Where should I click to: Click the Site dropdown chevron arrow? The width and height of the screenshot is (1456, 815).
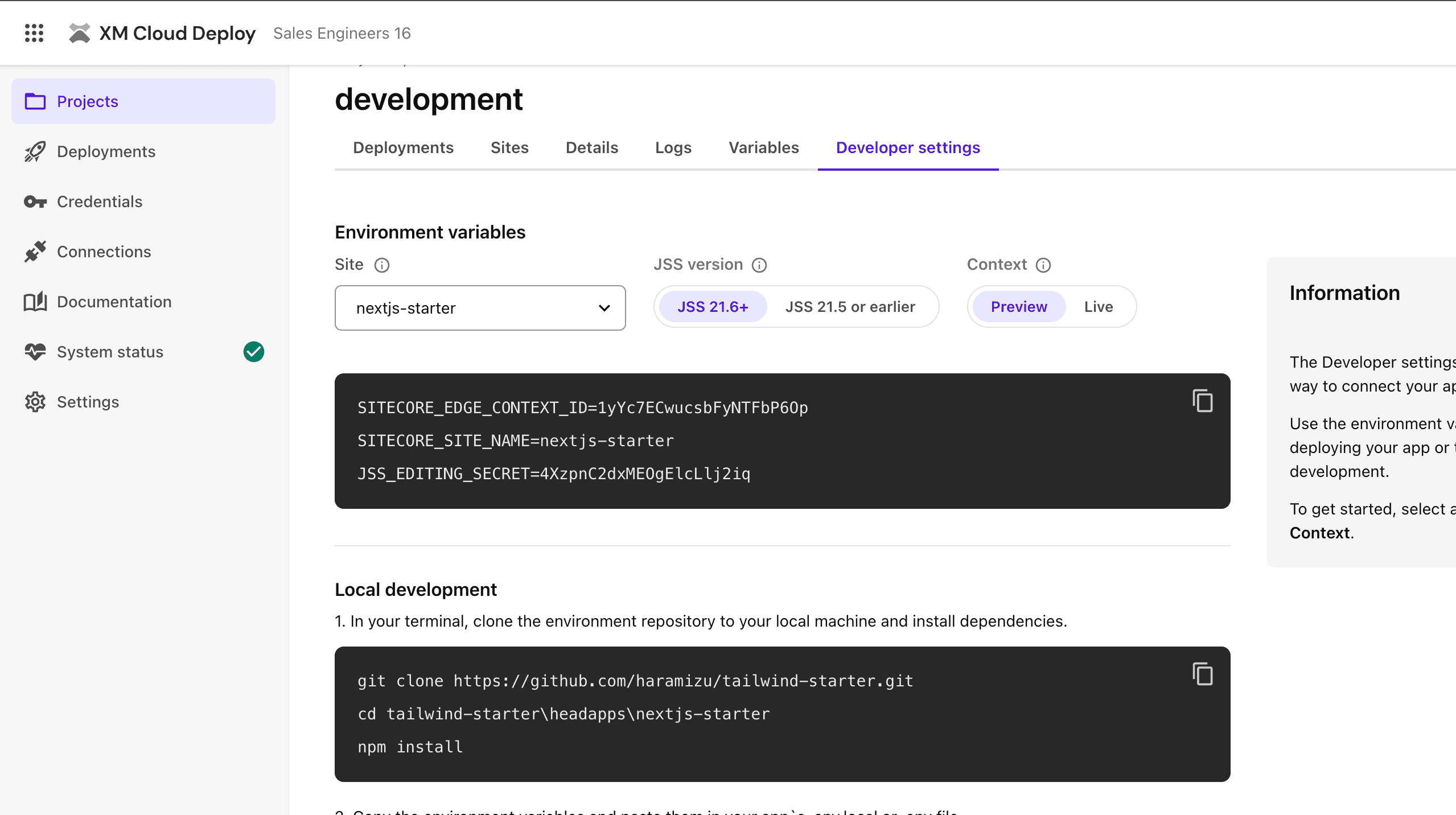(x=604, y=308)
